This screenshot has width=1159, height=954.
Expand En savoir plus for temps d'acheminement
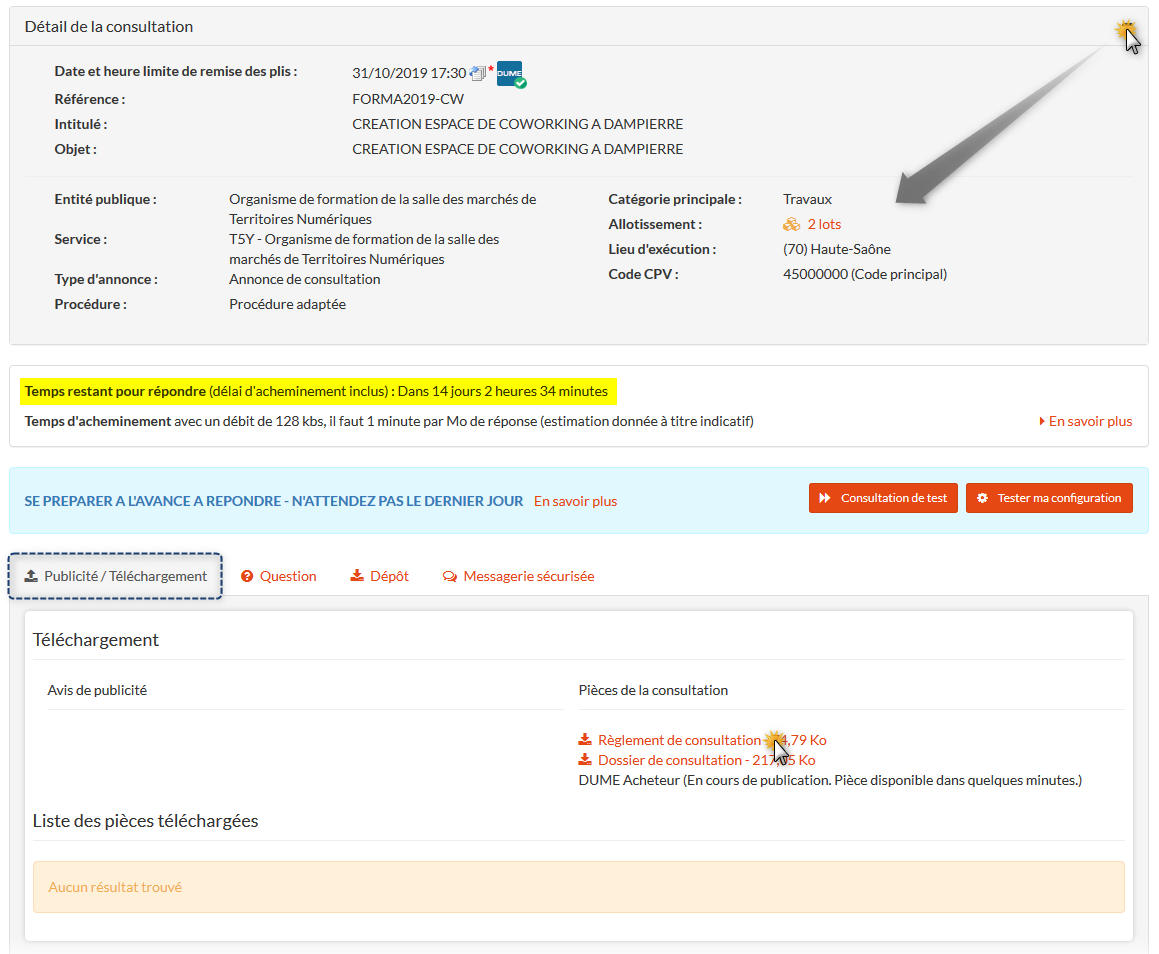[x=1086, y=421]
